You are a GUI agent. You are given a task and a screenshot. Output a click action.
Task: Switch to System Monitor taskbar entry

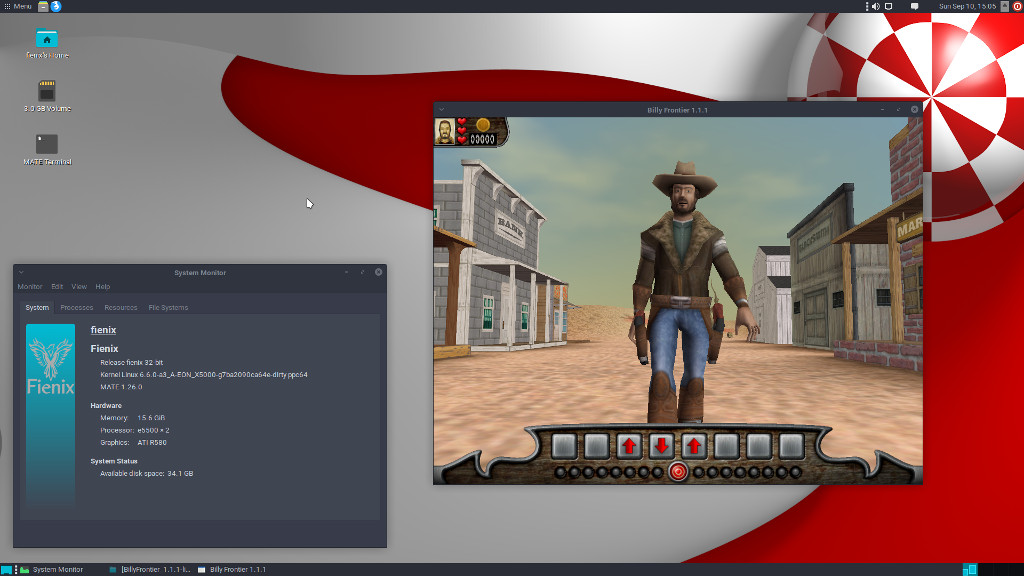pos(52,569)
